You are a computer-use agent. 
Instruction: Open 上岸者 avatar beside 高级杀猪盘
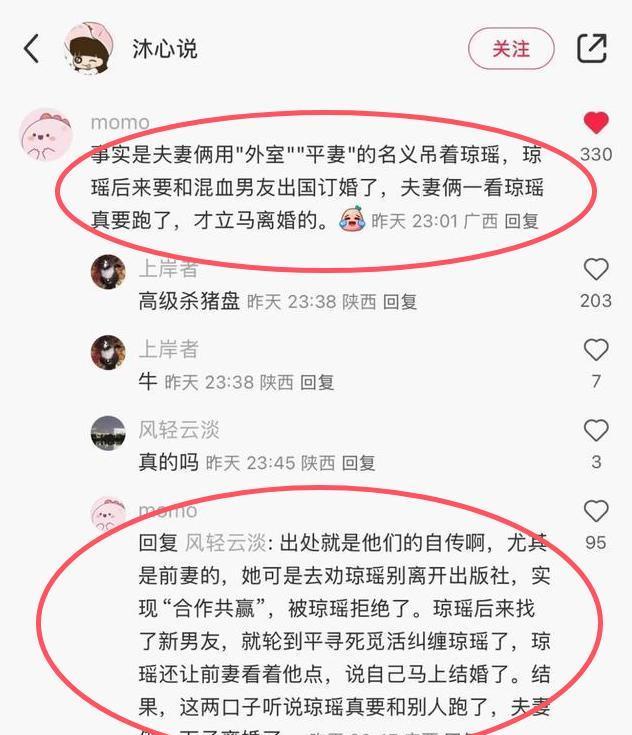coord(108,272)
